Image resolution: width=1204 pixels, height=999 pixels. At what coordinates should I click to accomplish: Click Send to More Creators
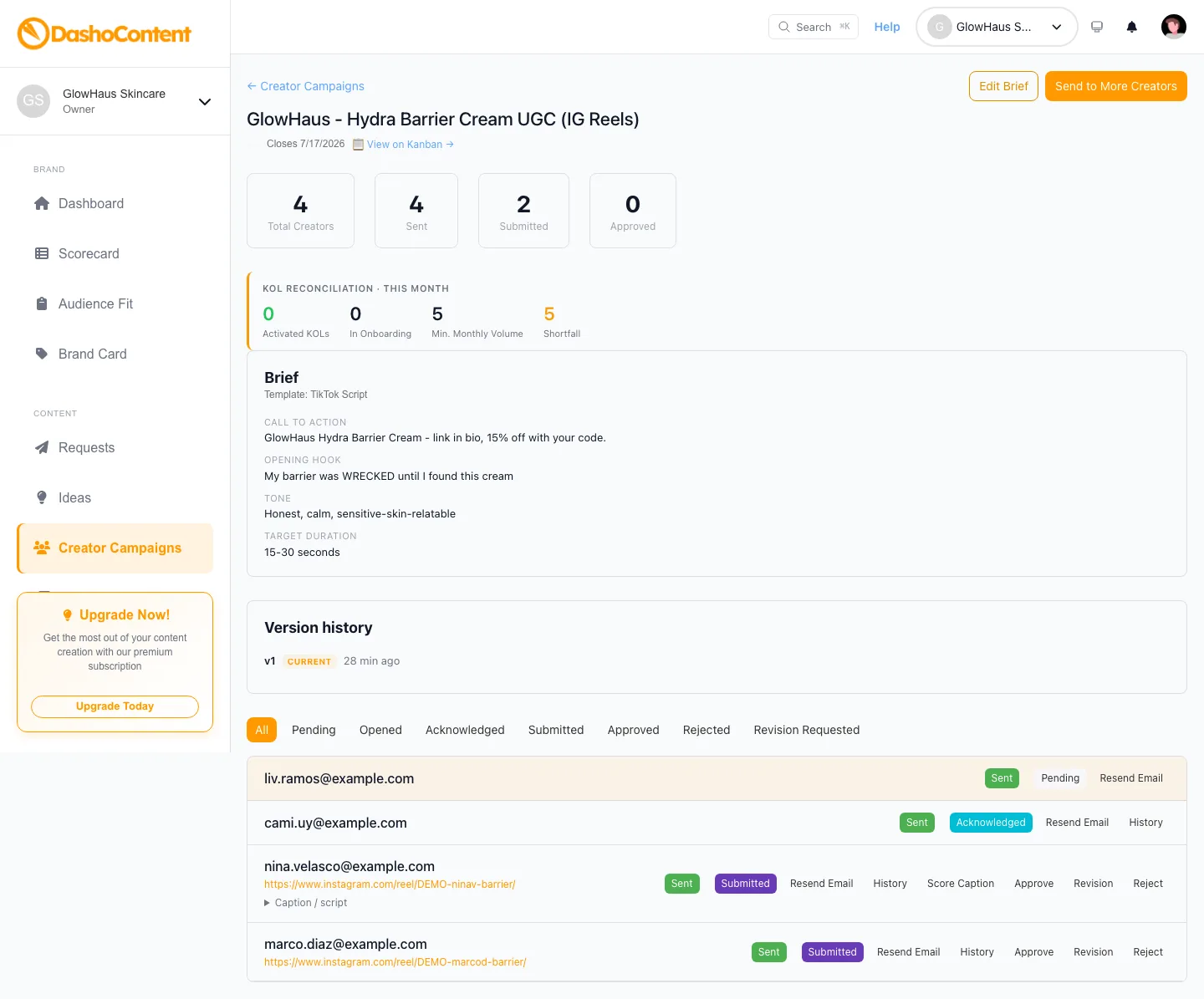[x=1116, y=86]
